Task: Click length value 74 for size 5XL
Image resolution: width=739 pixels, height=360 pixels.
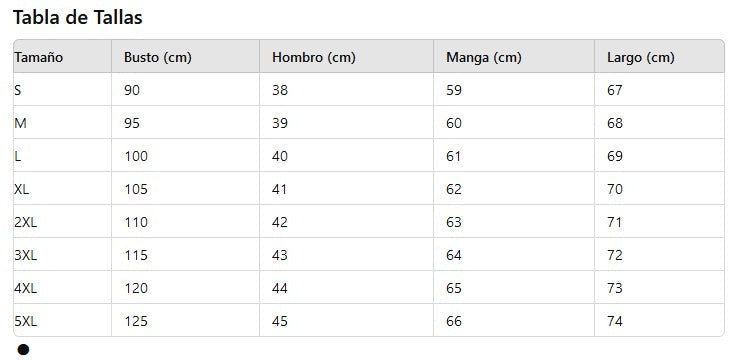Action: [x=615, y=321]
